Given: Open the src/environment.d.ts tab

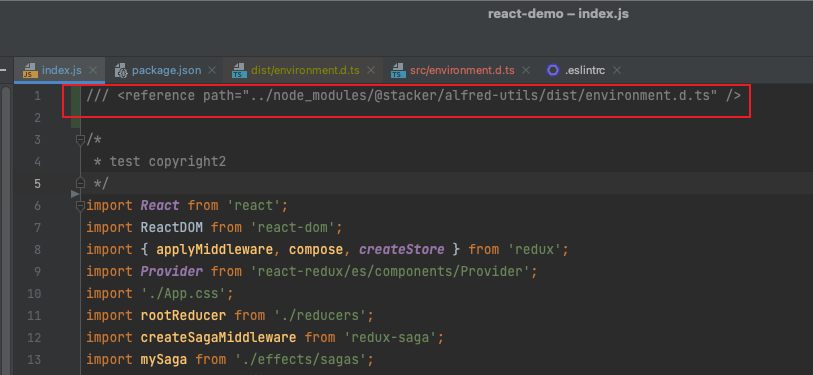Looking at the screenshot, I should [x=462, y=70].
